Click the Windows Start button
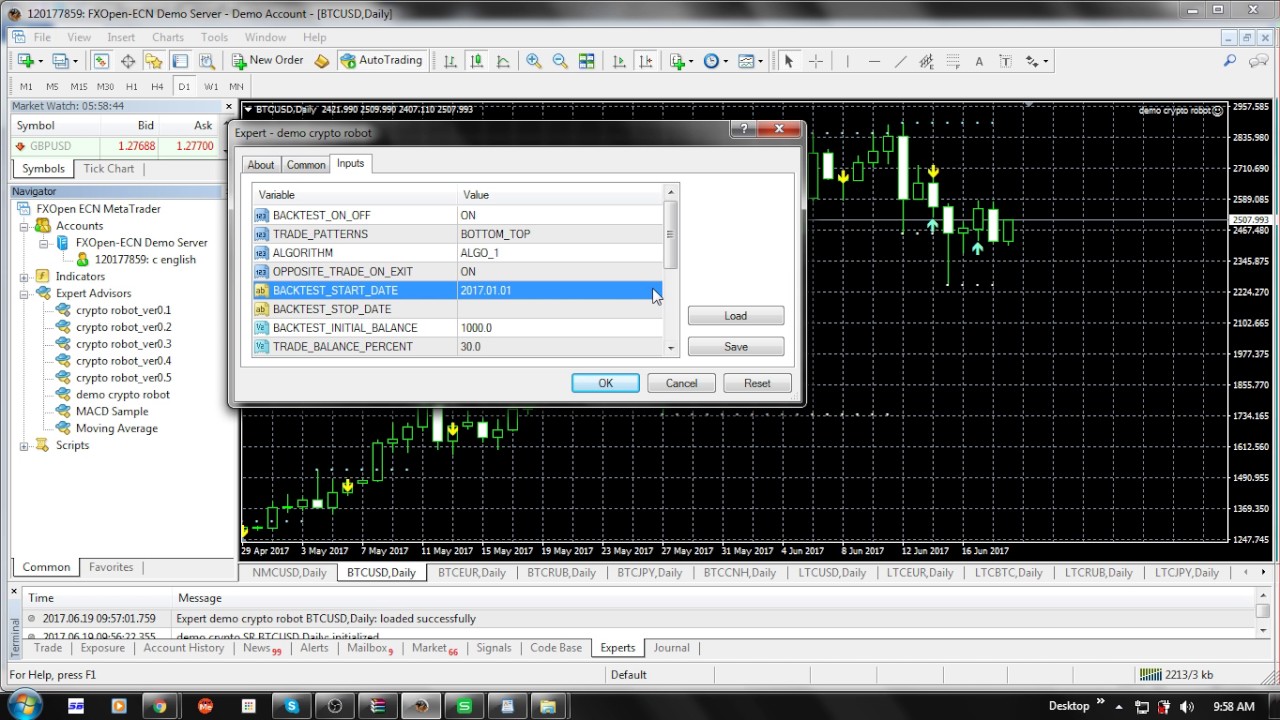The height and width of the screenshot is (720, 1280). [23, 705]
